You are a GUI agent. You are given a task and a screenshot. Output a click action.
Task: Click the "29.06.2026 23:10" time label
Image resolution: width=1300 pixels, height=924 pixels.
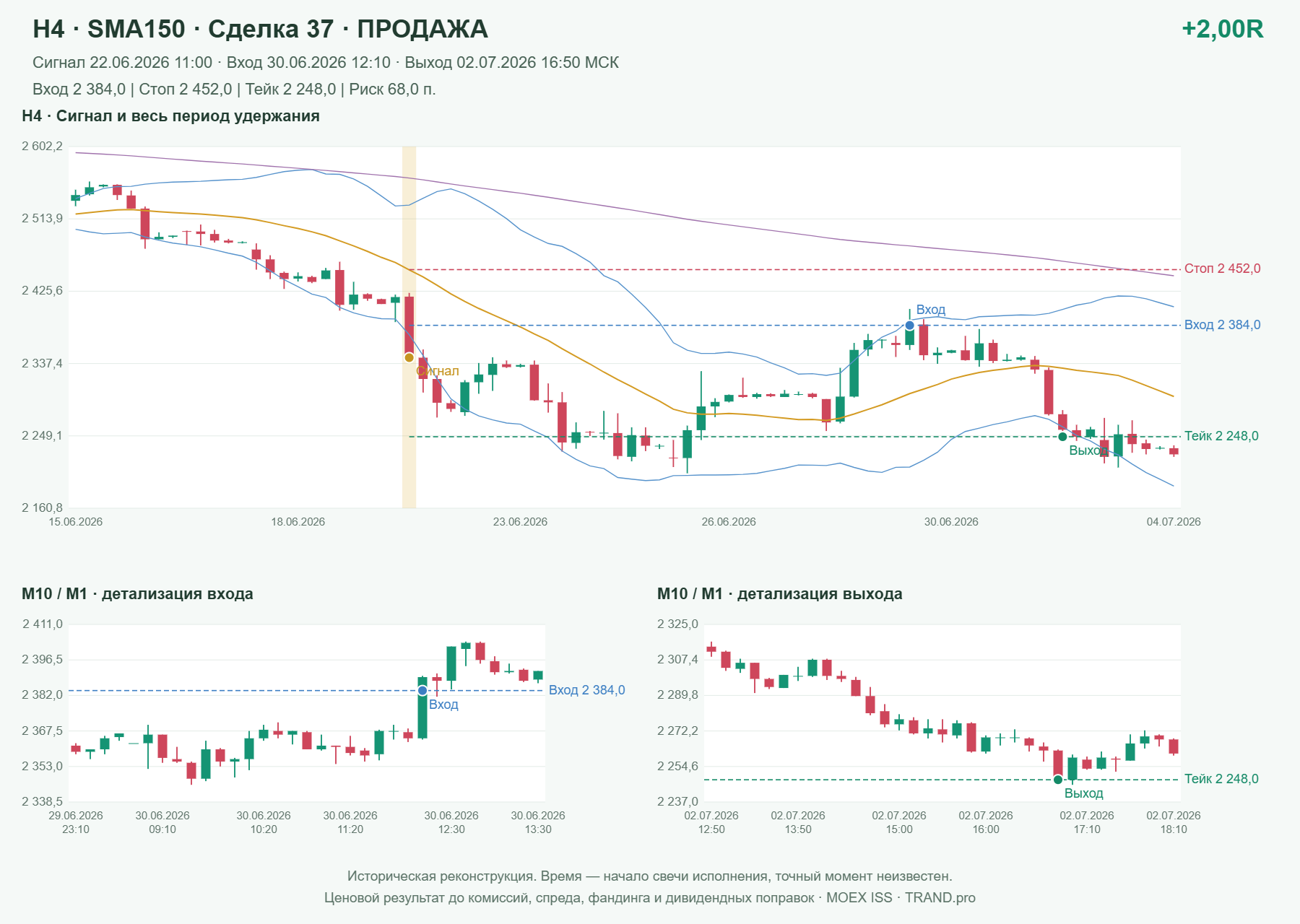click(x=76, y=822)
